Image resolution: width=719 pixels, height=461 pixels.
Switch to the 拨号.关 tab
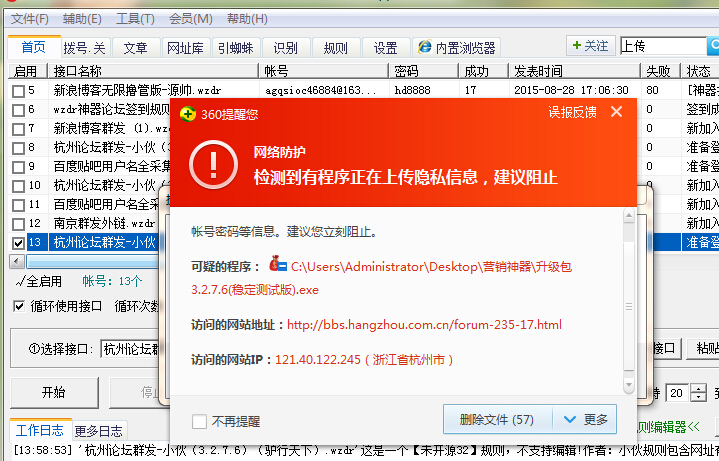[85, 48]
